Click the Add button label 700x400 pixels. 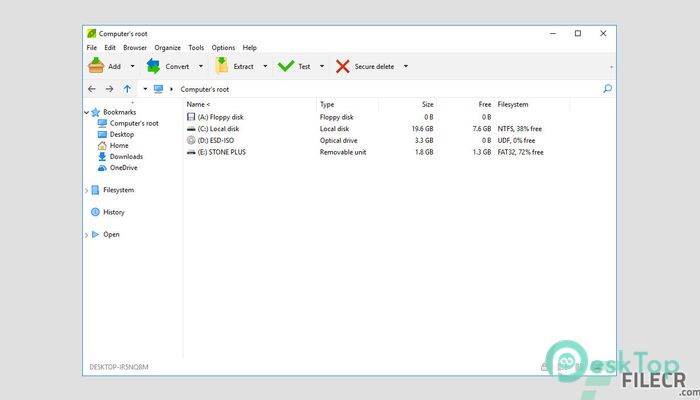[114, 67]
